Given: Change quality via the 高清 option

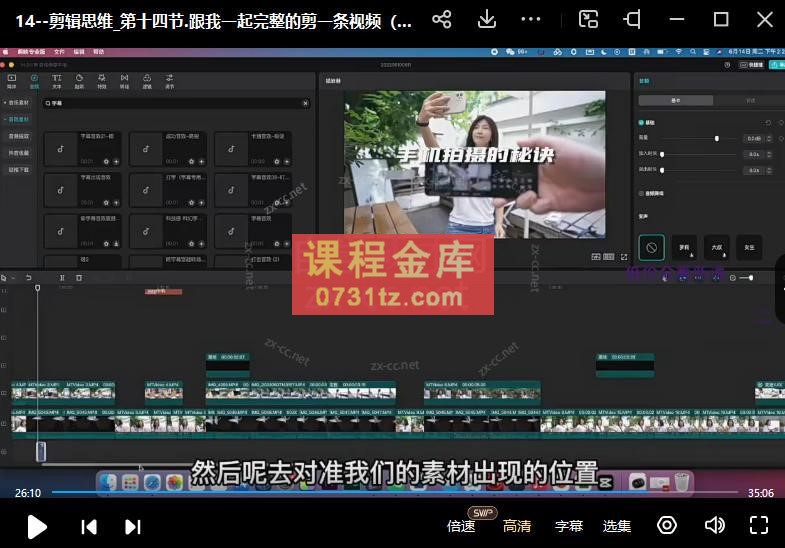Looking at the screenshot, I should tap(517, 526).
